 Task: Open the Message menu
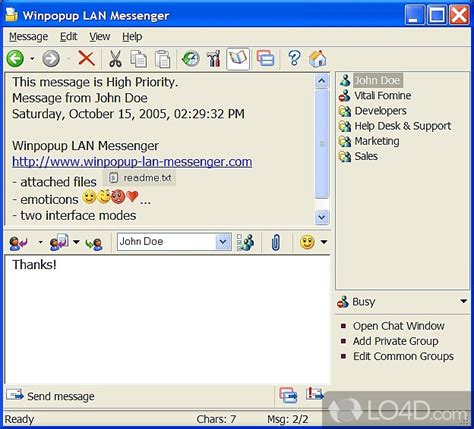click(x=28, y=37)
